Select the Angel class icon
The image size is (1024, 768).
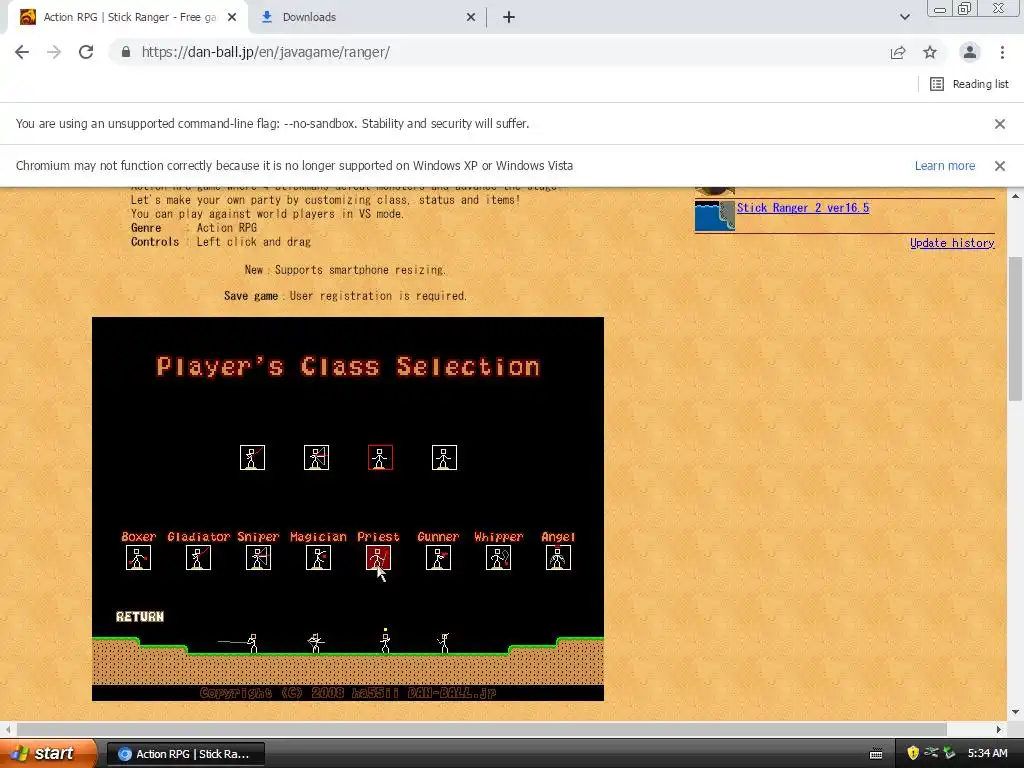pos(558,558)
